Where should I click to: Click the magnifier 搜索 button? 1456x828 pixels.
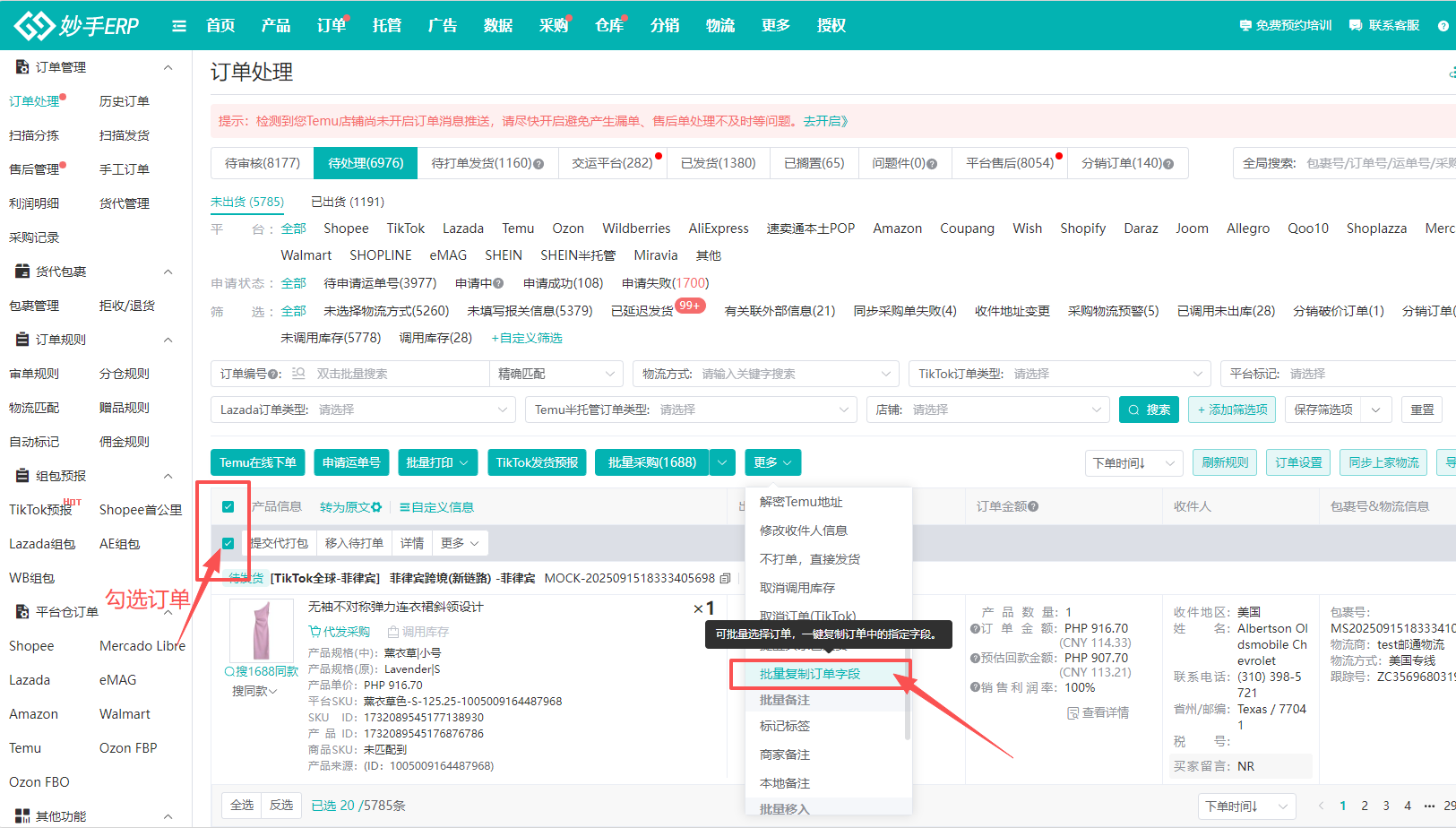(x=1149, y=410)
